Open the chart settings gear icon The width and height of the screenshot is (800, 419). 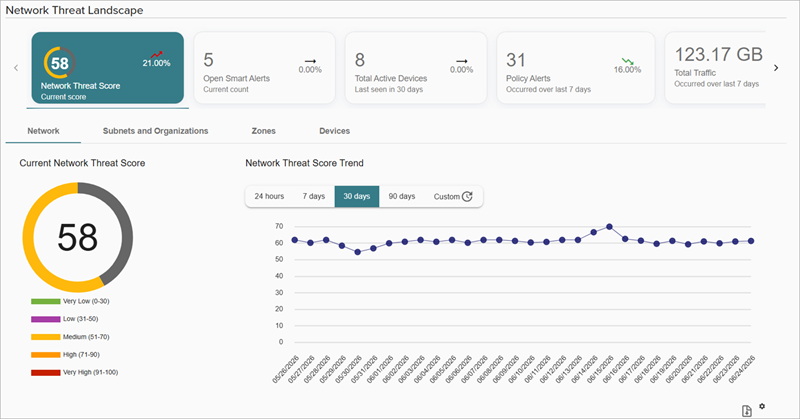(x=762, y=406)
